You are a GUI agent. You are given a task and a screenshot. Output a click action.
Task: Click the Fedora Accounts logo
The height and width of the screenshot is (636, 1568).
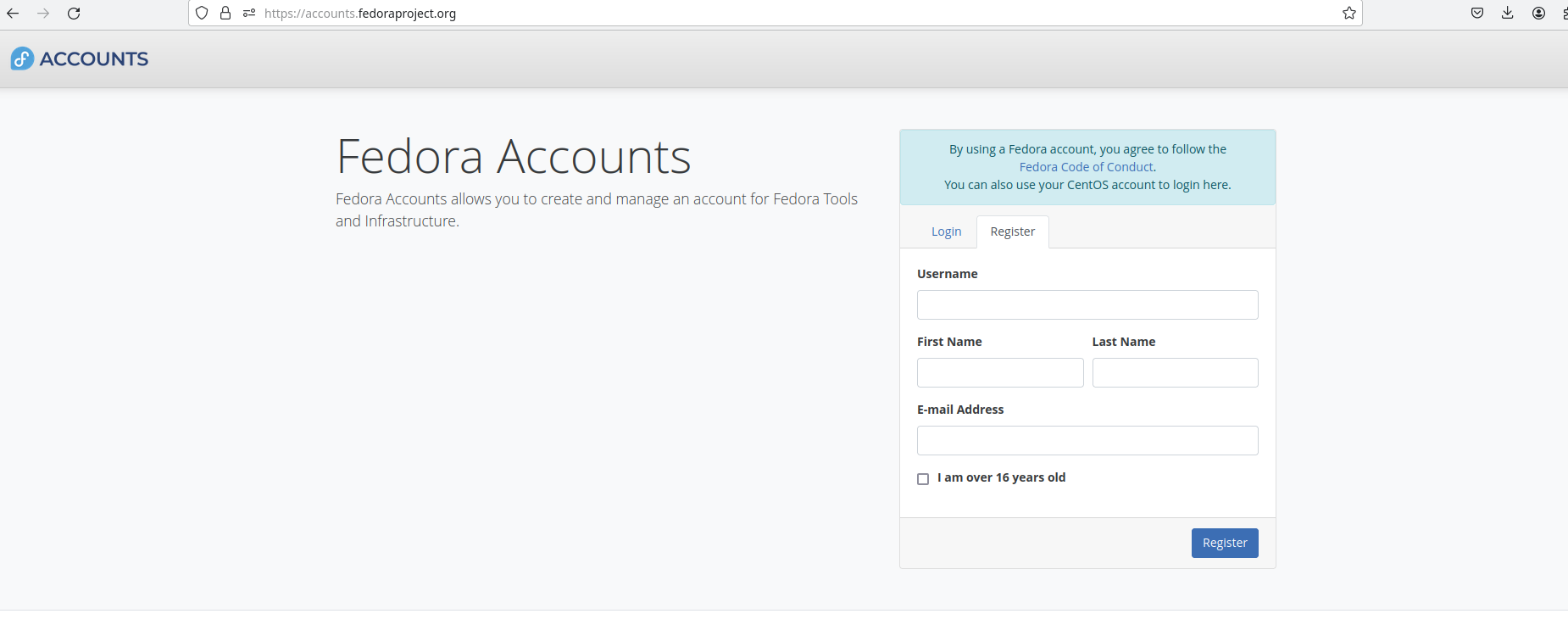80,59
